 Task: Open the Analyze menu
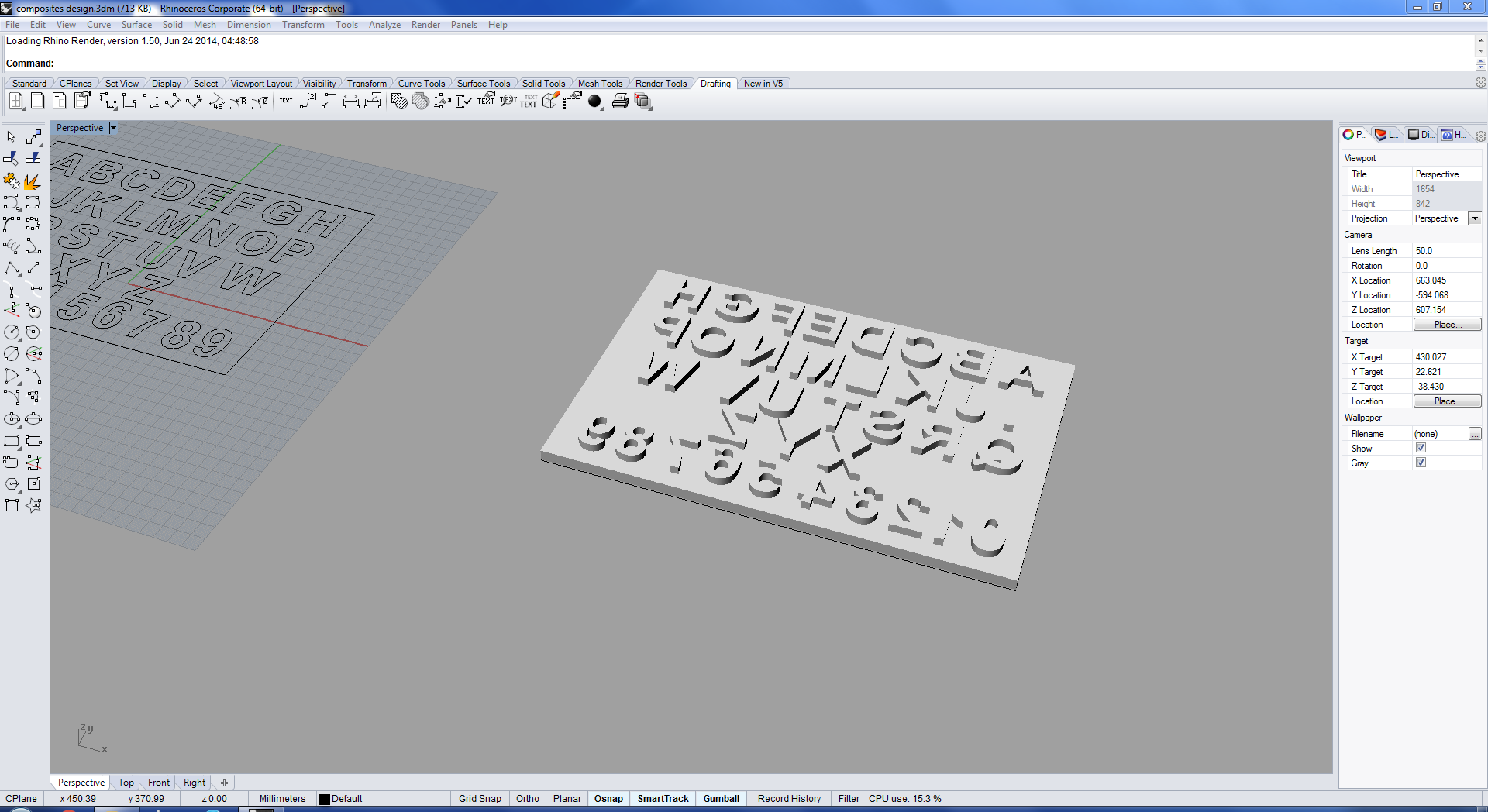point(384,25)
